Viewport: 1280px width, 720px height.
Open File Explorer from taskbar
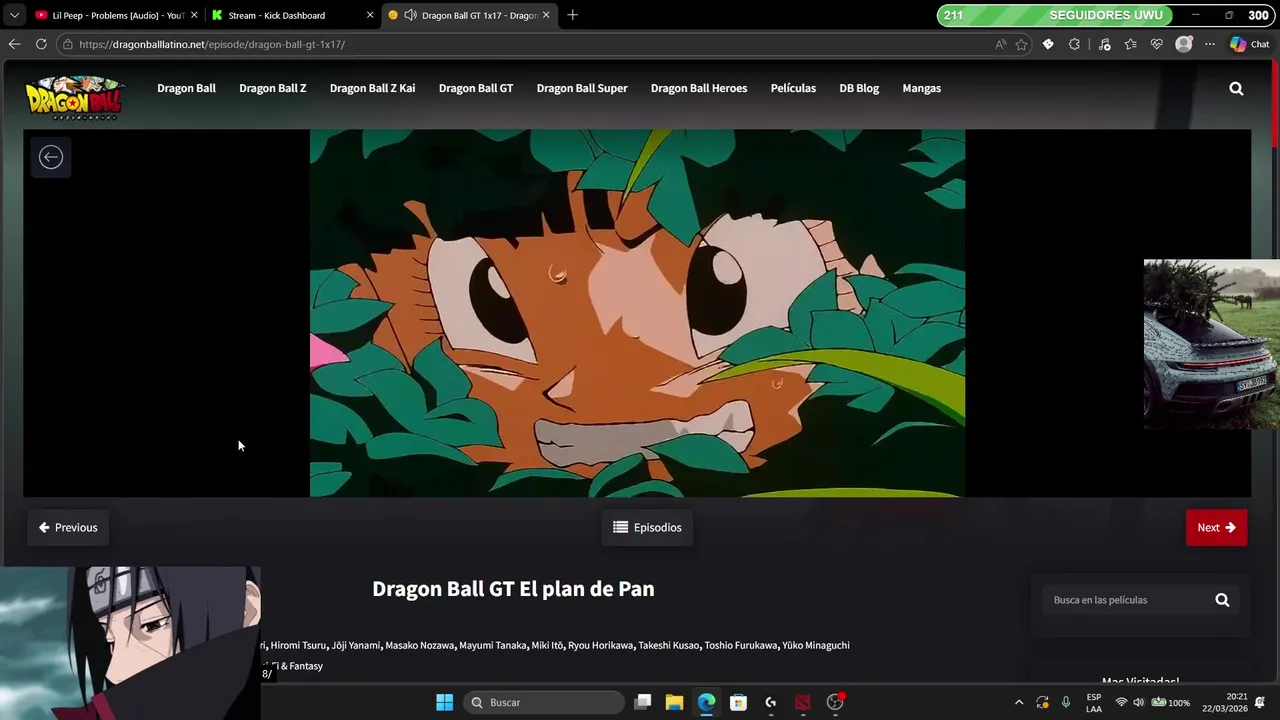tap(674, 702)
